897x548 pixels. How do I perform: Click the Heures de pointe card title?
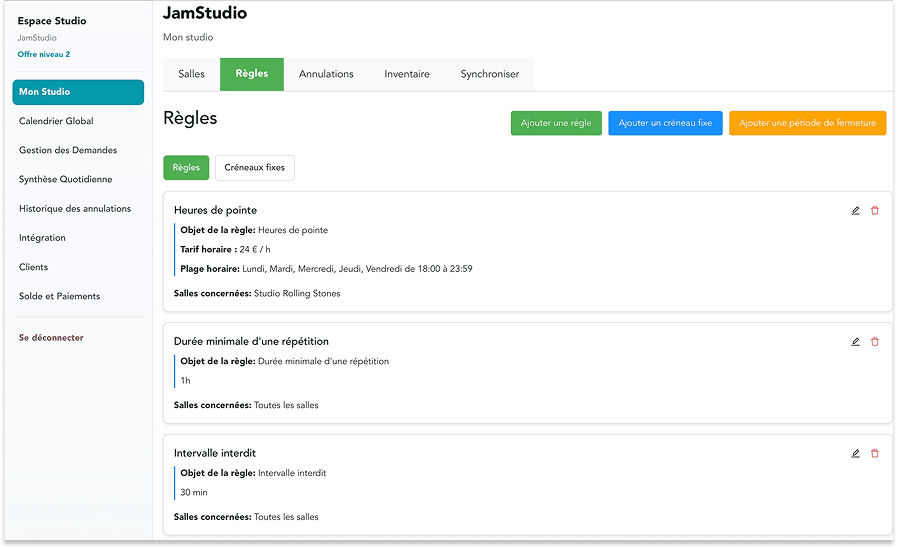pos(215,210)
